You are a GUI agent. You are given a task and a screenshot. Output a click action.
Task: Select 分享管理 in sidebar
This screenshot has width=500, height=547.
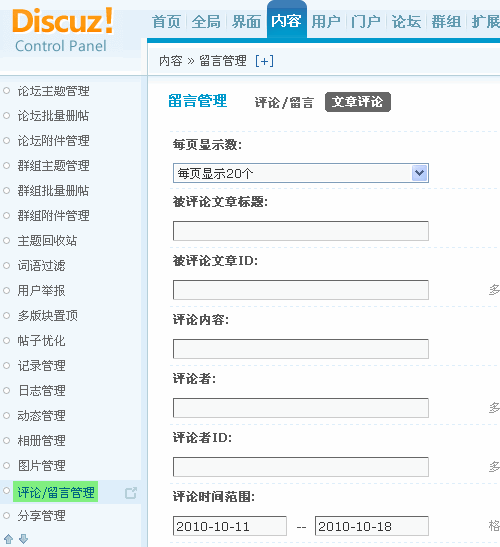[x=42, y=516]
